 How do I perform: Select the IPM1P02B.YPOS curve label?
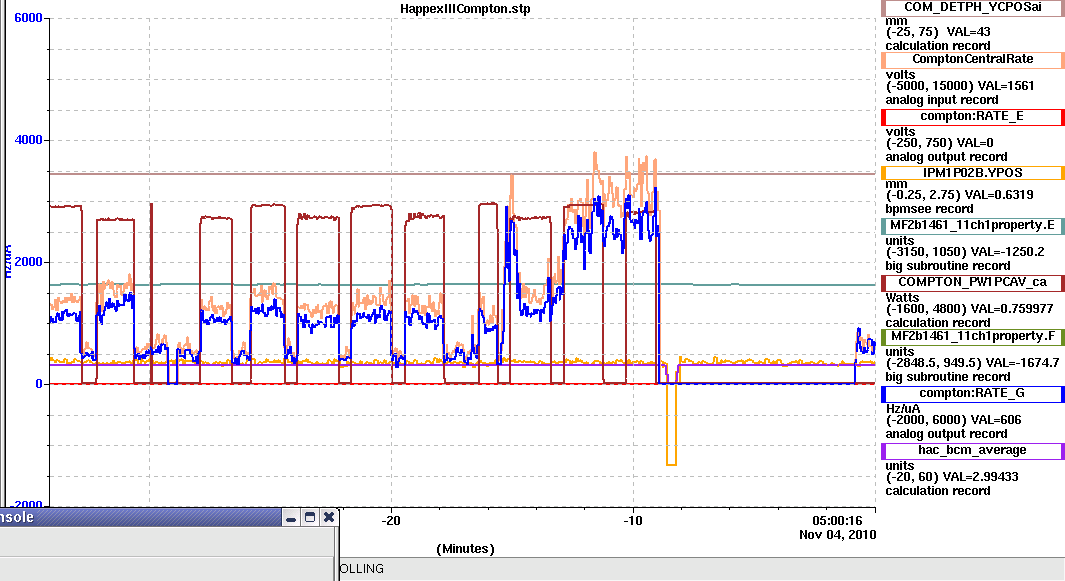973,174
